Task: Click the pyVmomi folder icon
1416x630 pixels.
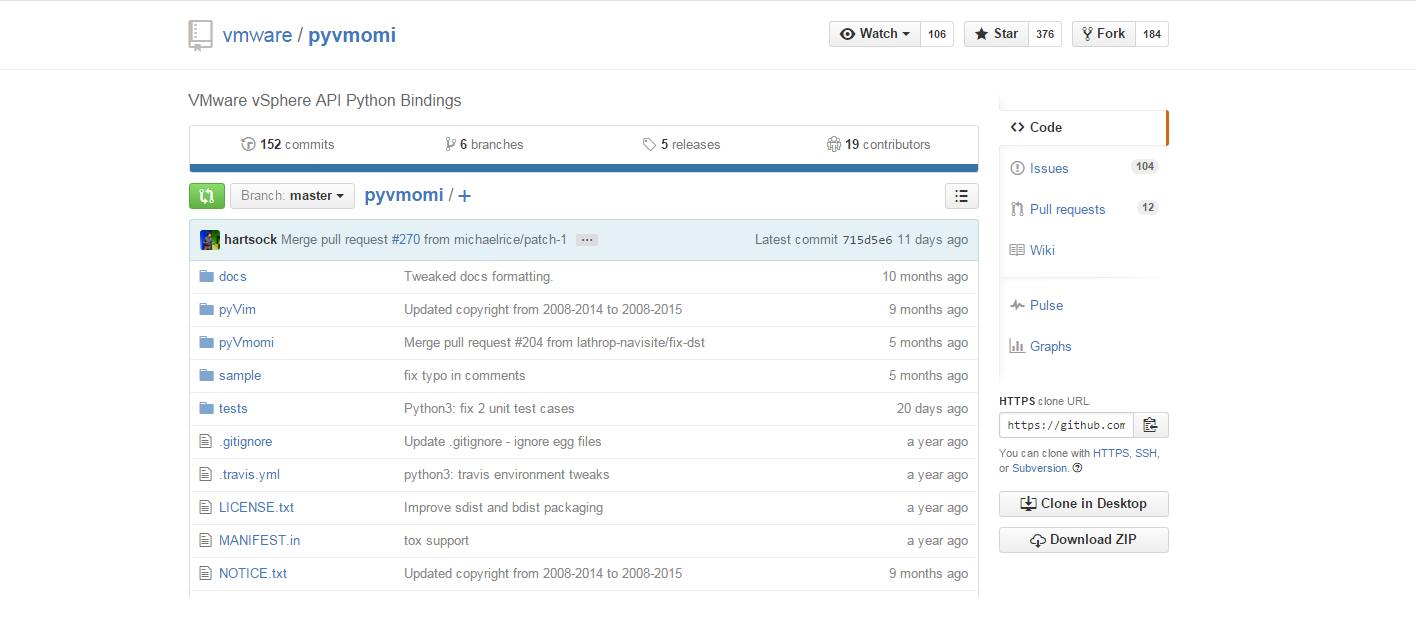Action: [207, 342]
